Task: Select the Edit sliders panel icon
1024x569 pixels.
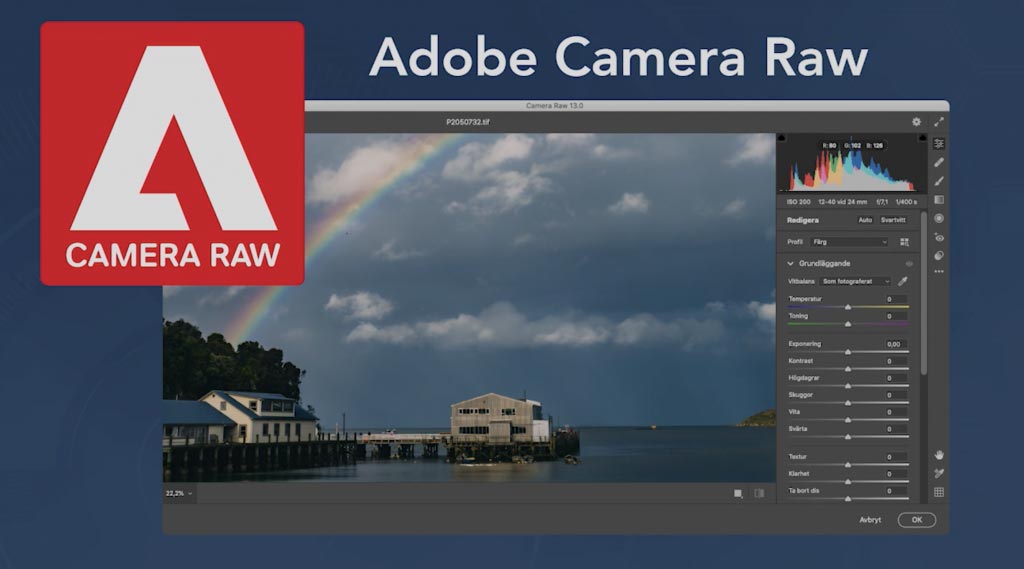Action: [939, 144]
